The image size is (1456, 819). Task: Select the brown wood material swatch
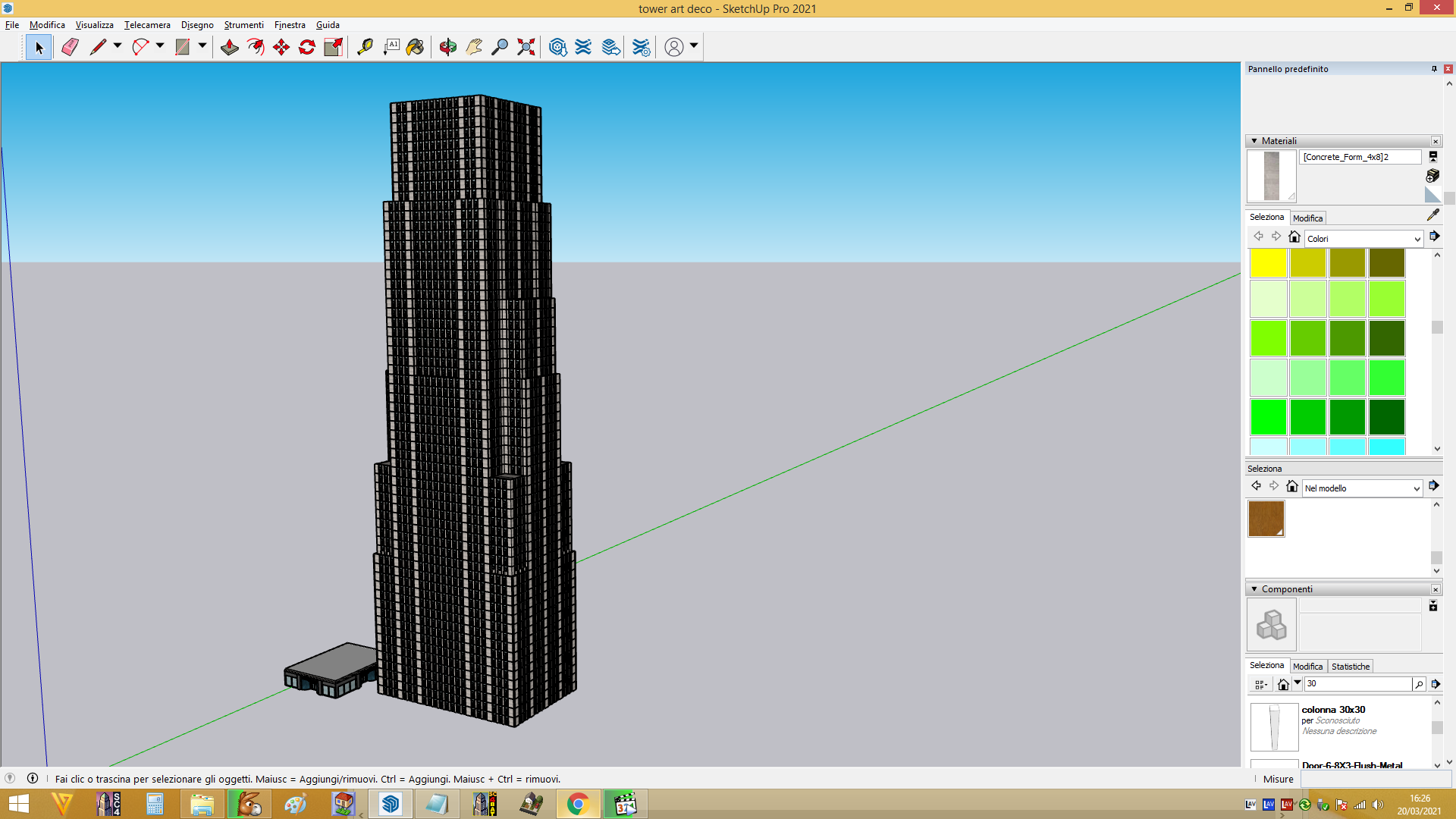pos(1266,519)
